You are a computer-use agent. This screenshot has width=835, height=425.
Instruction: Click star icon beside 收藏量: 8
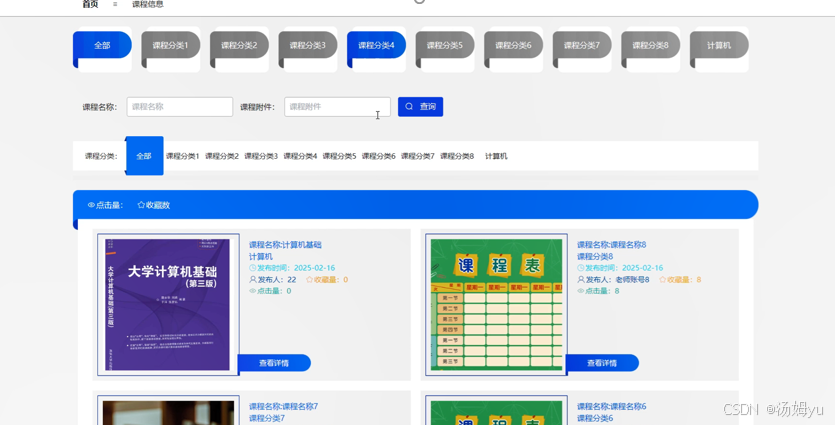(x=663, y=280)
